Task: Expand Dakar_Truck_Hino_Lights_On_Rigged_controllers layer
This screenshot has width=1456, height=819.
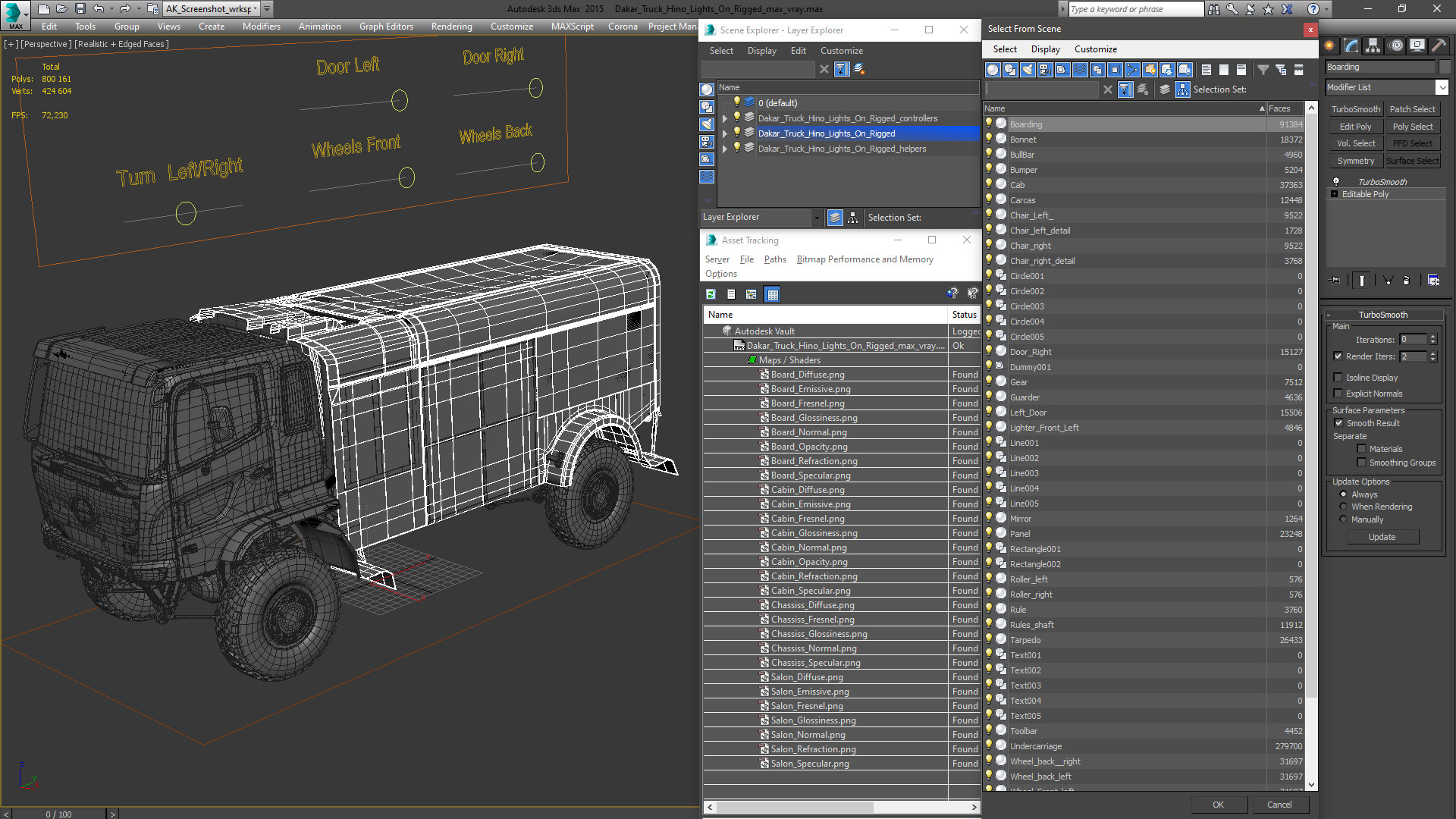Action: [x=725, y=118]
